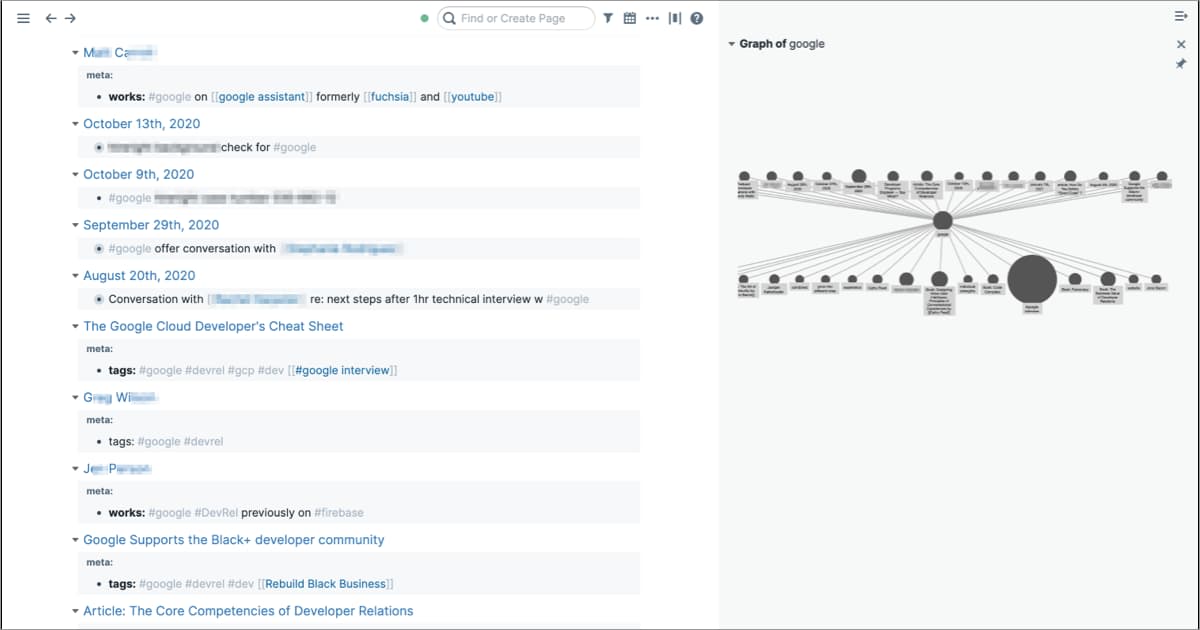Viewport: 1200px width, 630px height.
Task: Open the October 13th, 2020 page
Action: pyautogui.click(x=141, y=124)
